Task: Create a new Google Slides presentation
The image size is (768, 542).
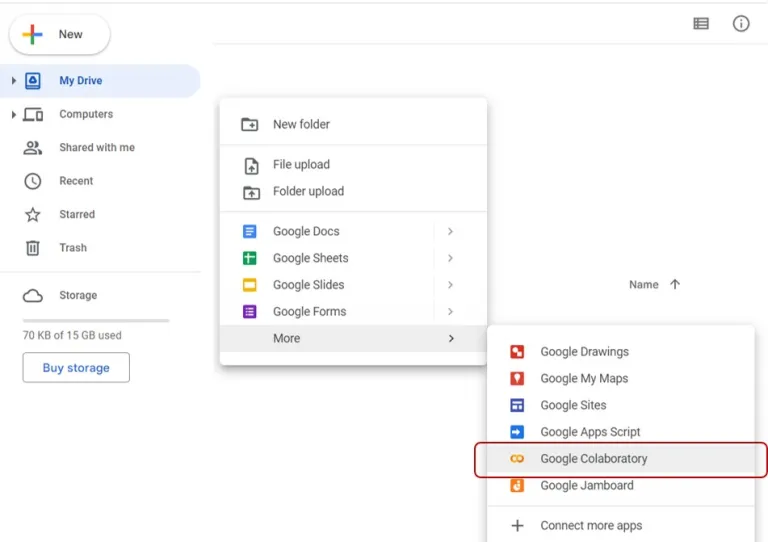Action: 353,285
